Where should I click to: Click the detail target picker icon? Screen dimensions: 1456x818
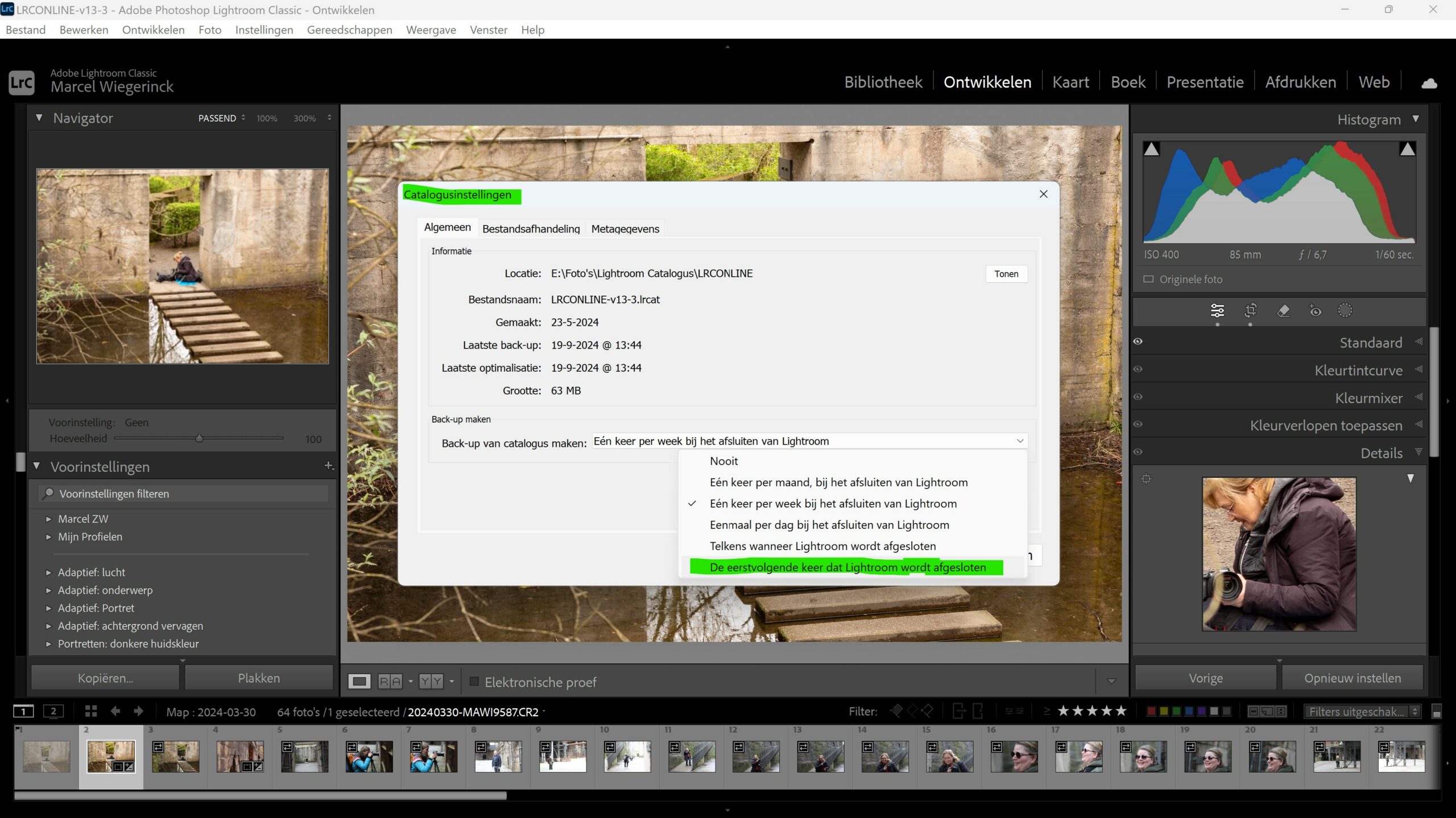pyautogui.click(x=1146, y=479)
